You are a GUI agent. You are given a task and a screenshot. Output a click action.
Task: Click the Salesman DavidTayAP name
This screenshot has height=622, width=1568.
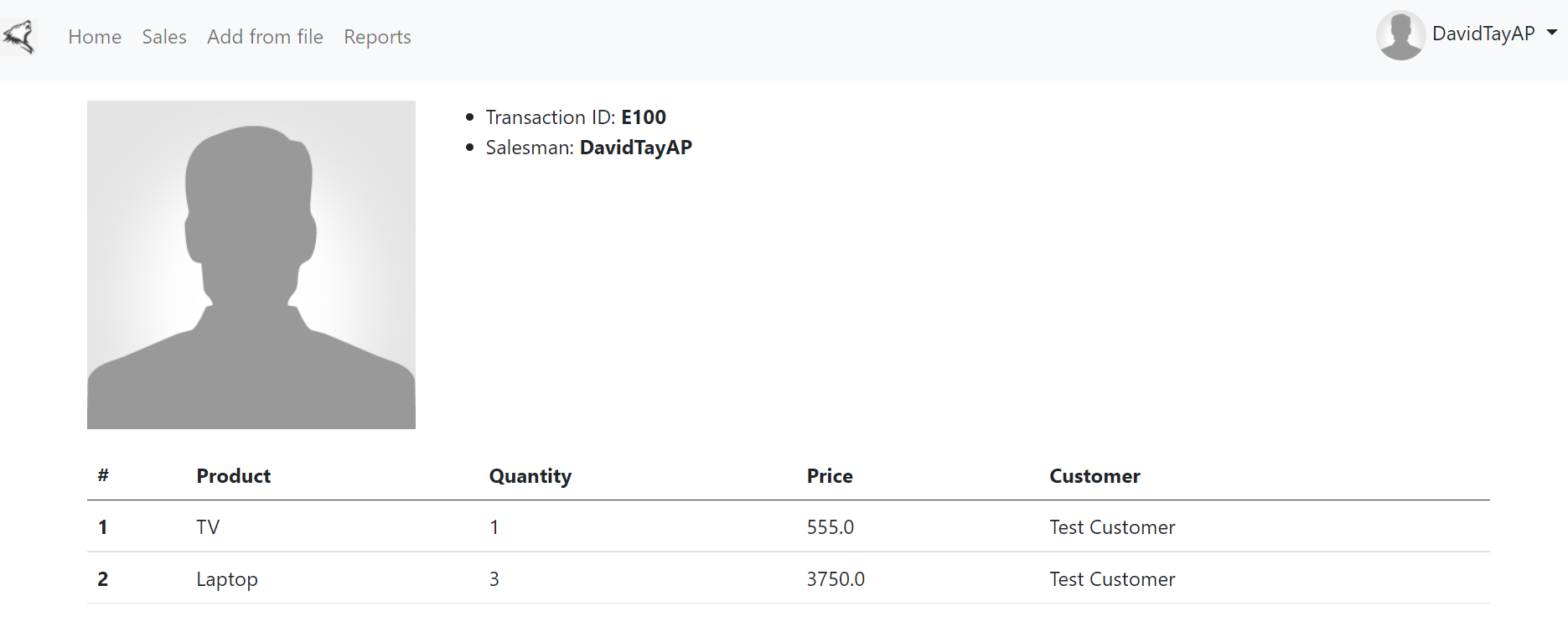(x=635, y=148)
